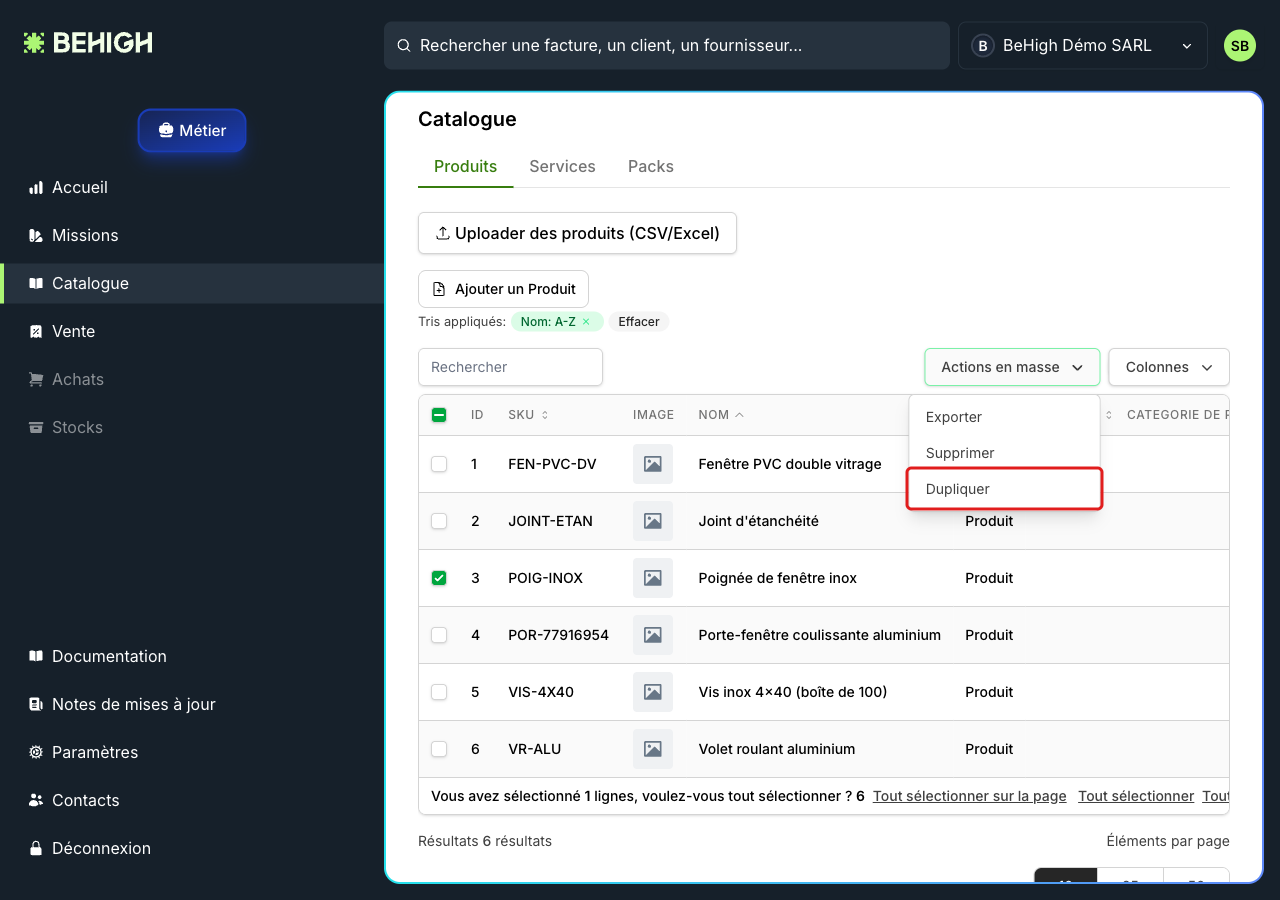Image resolution: width=1280 pixels, height=900 pixels.
Task: Open the user avatar SB
Action: coord(1240,45)
